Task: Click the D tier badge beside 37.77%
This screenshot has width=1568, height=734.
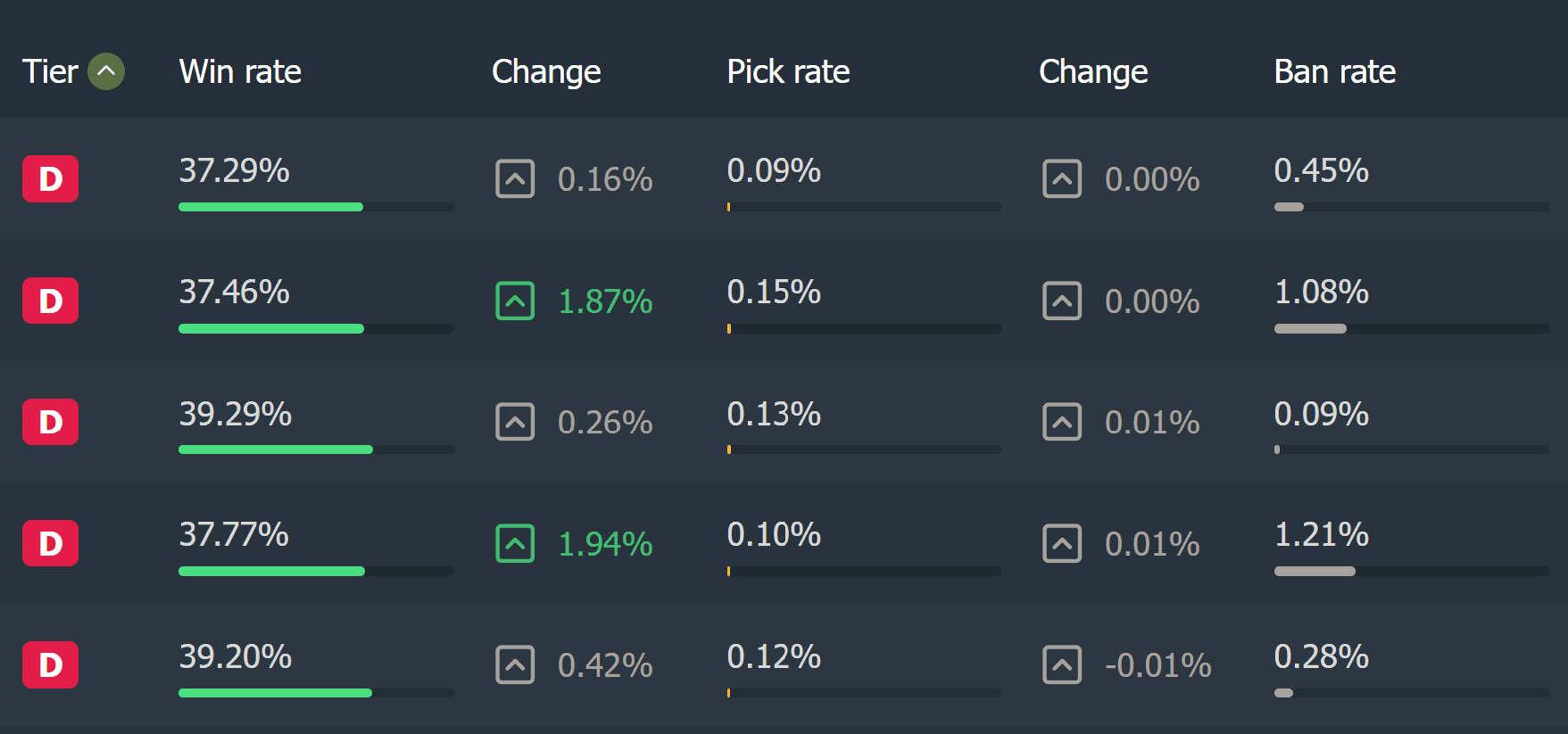Action: tap(50, 543)
